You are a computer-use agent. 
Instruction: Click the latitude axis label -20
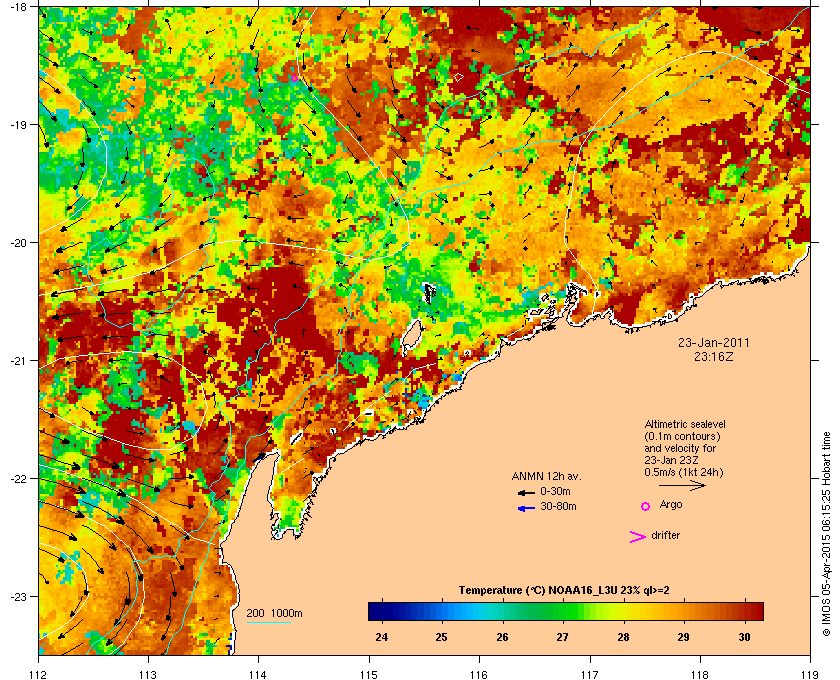coord(18,243)
